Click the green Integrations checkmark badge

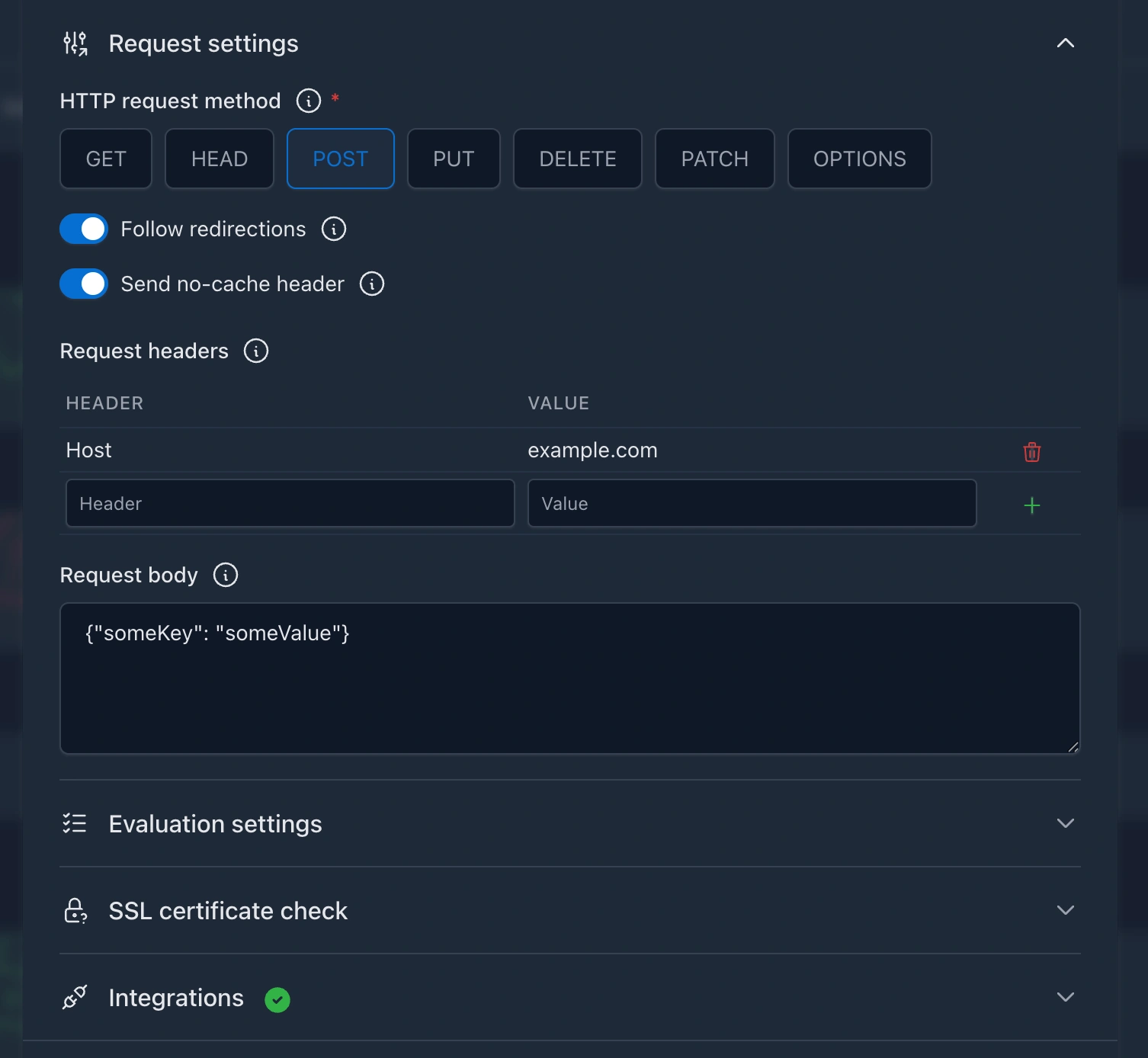click(277, 999)
